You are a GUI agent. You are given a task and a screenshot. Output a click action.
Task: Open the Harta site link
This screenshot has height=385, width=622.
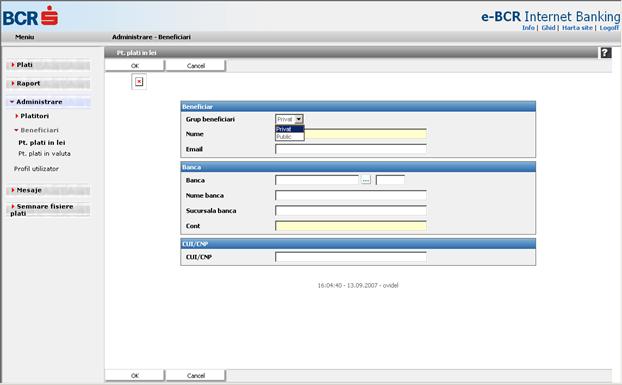point(577,28)
